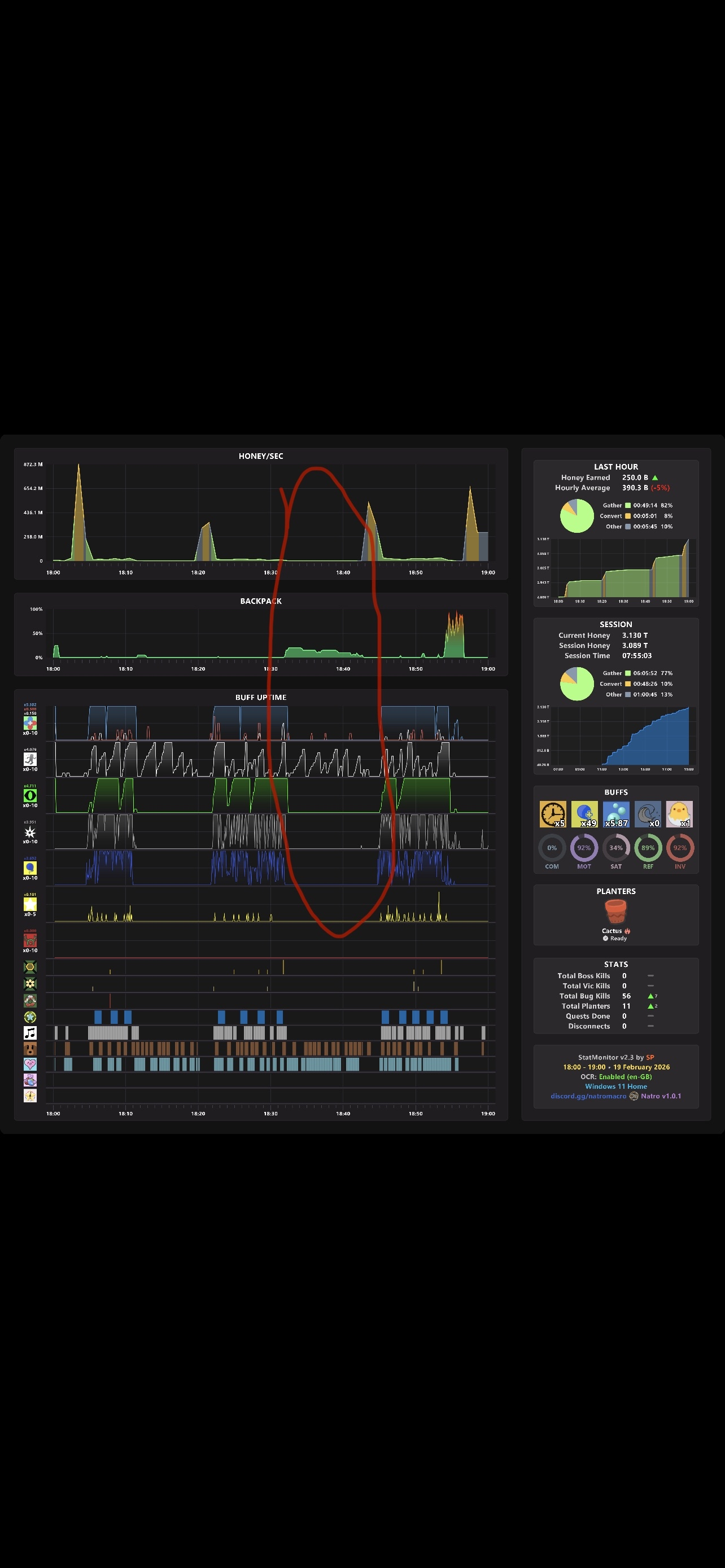725x1568 pixels.
Task: Click the red reindeer buff icon
Action: 30,940
